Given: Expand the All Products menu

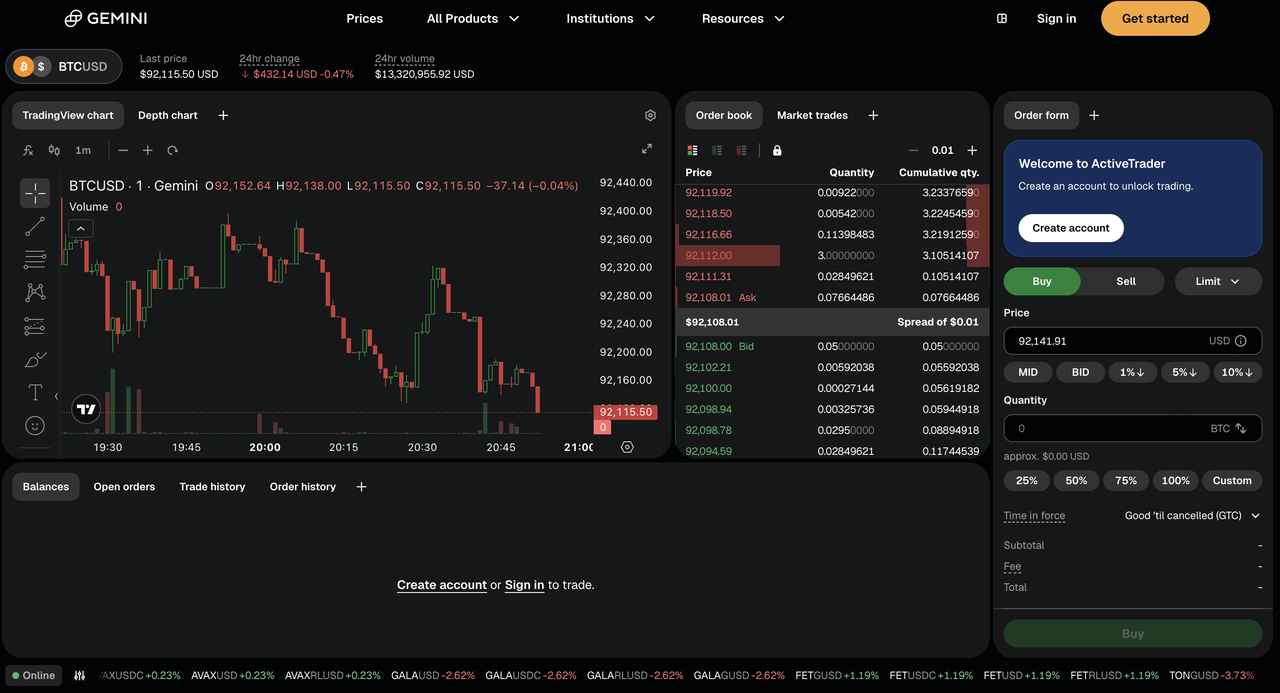Looking at the screenshot, I should pyautogui.click(x=473, y=18).
